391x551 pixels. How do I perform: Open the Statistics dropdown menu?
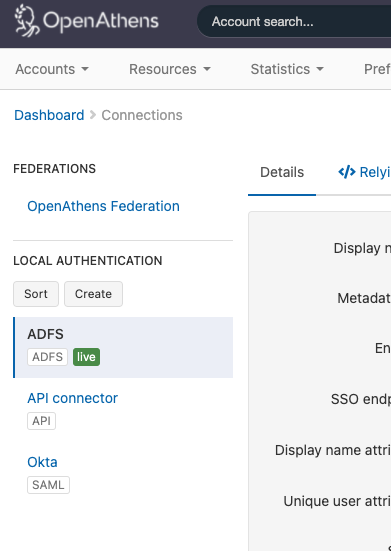coord(287,69)
